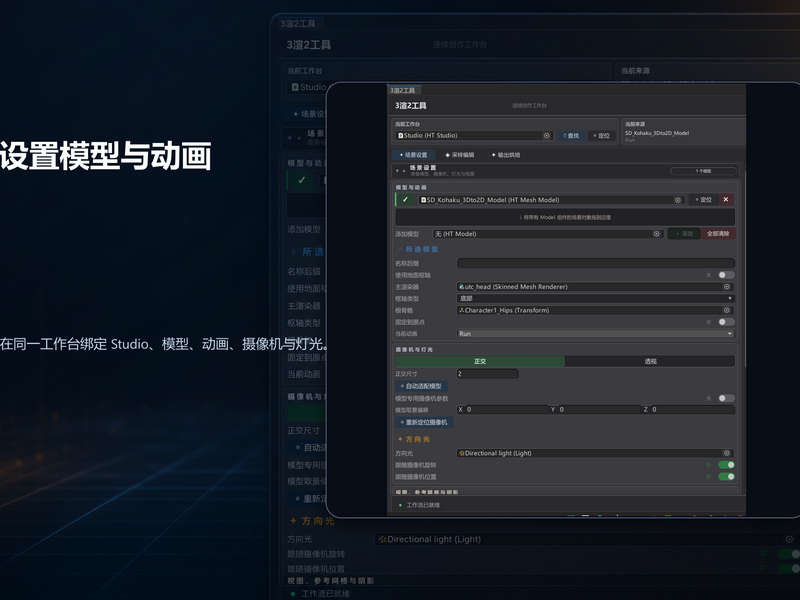Click 工作流已就绪 status text in background window
Screen dimensions: 800x600
pos(325,593)
